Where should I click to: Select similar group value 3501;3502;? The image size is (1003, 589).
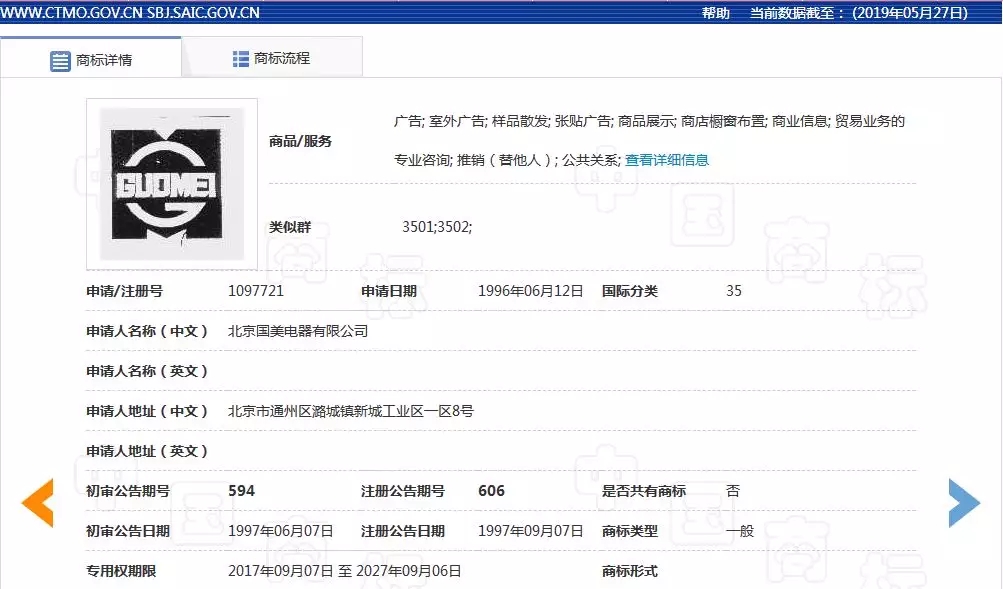(x=437, y=227)
